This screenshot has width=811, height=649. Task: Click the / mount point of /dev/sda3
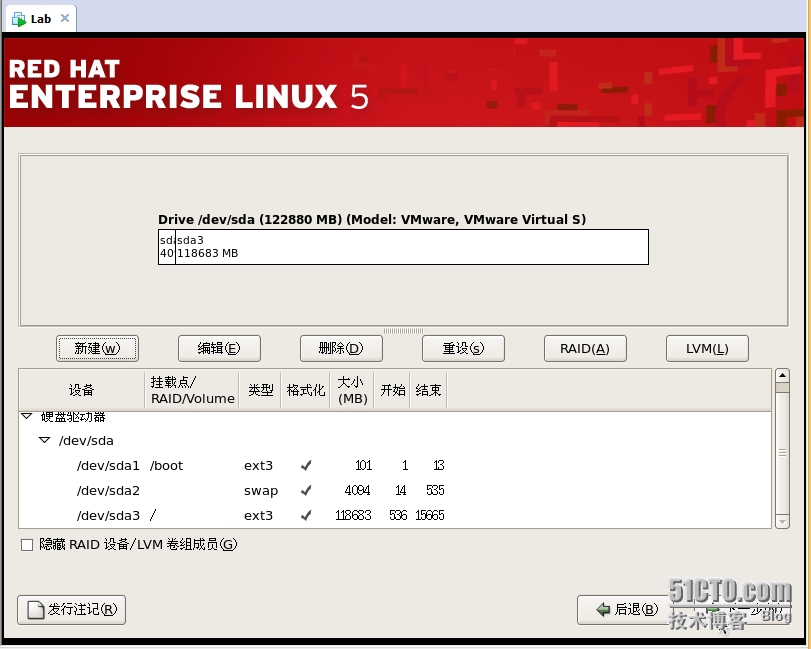153,515
